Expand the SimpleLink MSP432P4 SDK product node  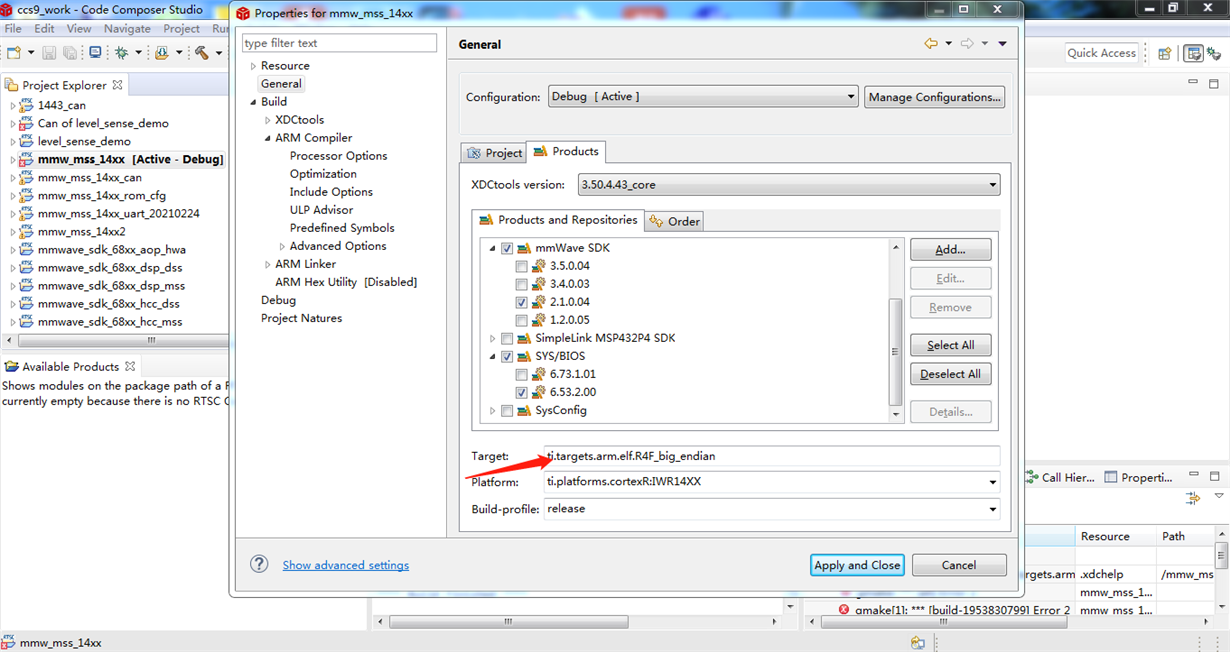tap(492, 338)
